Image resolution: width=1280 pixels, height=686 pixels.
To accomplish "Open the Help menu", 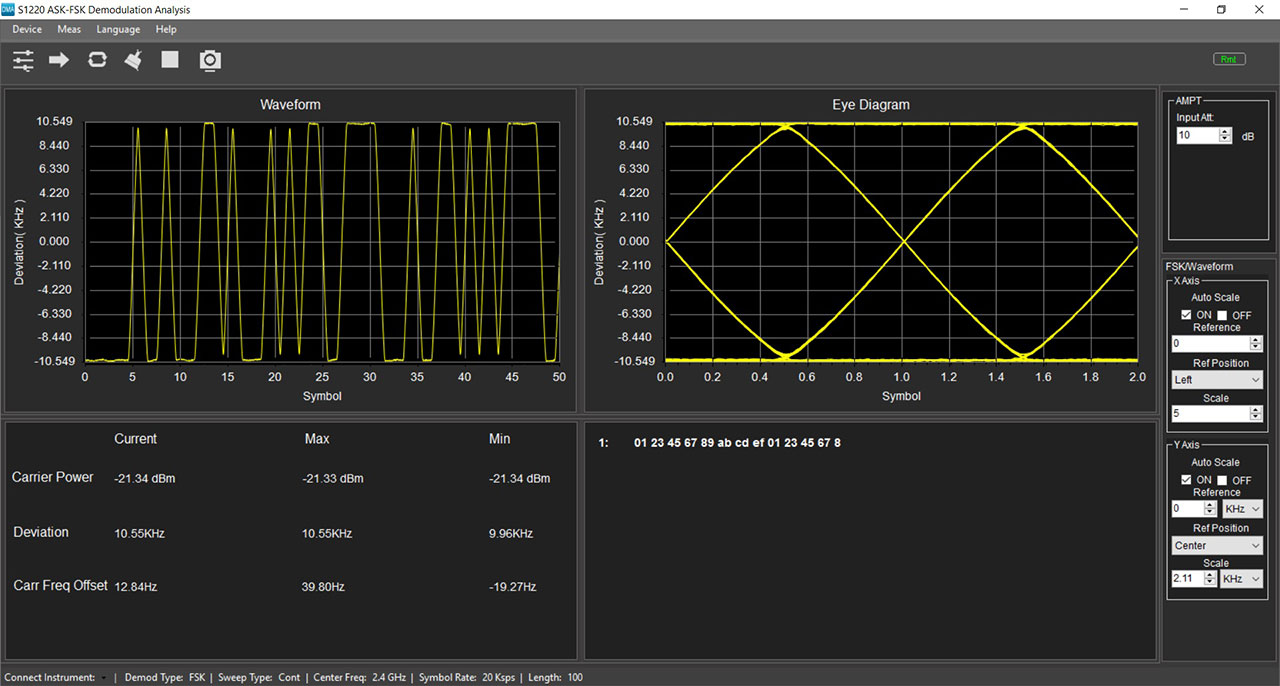I will click(166, 29).
